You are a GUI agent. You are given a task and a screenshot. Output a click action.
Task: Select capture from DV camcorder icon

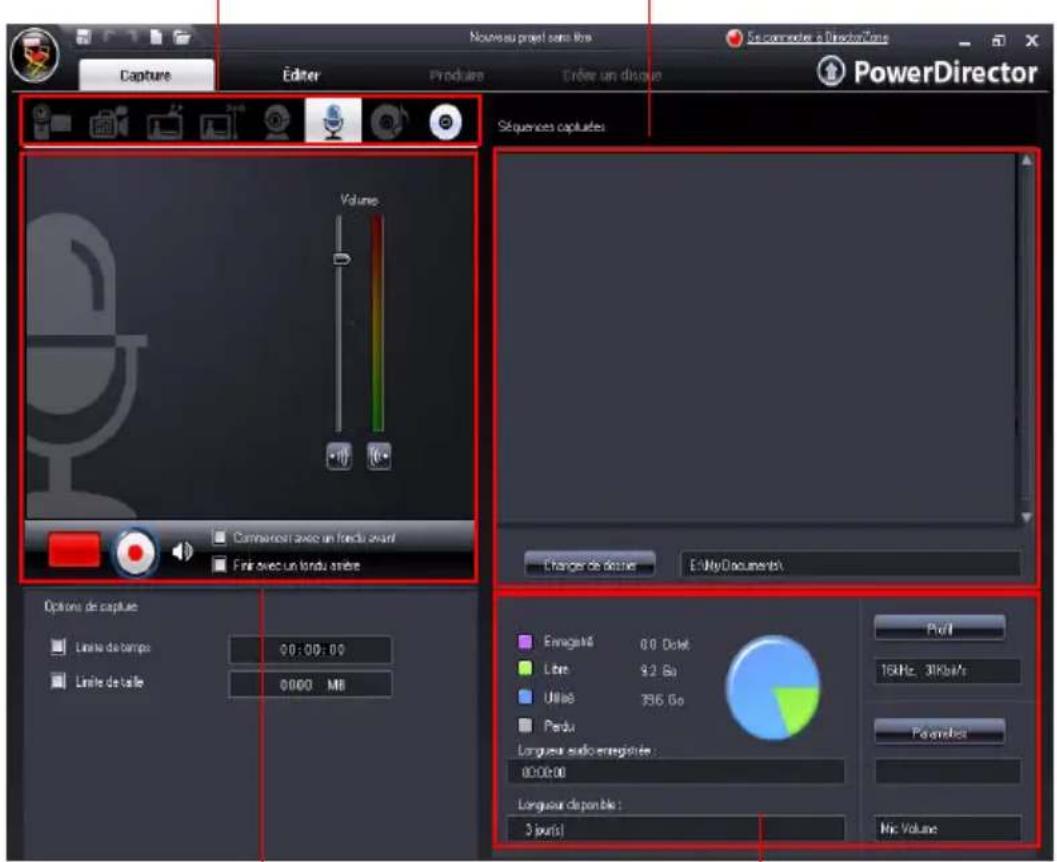pos(51,121)
